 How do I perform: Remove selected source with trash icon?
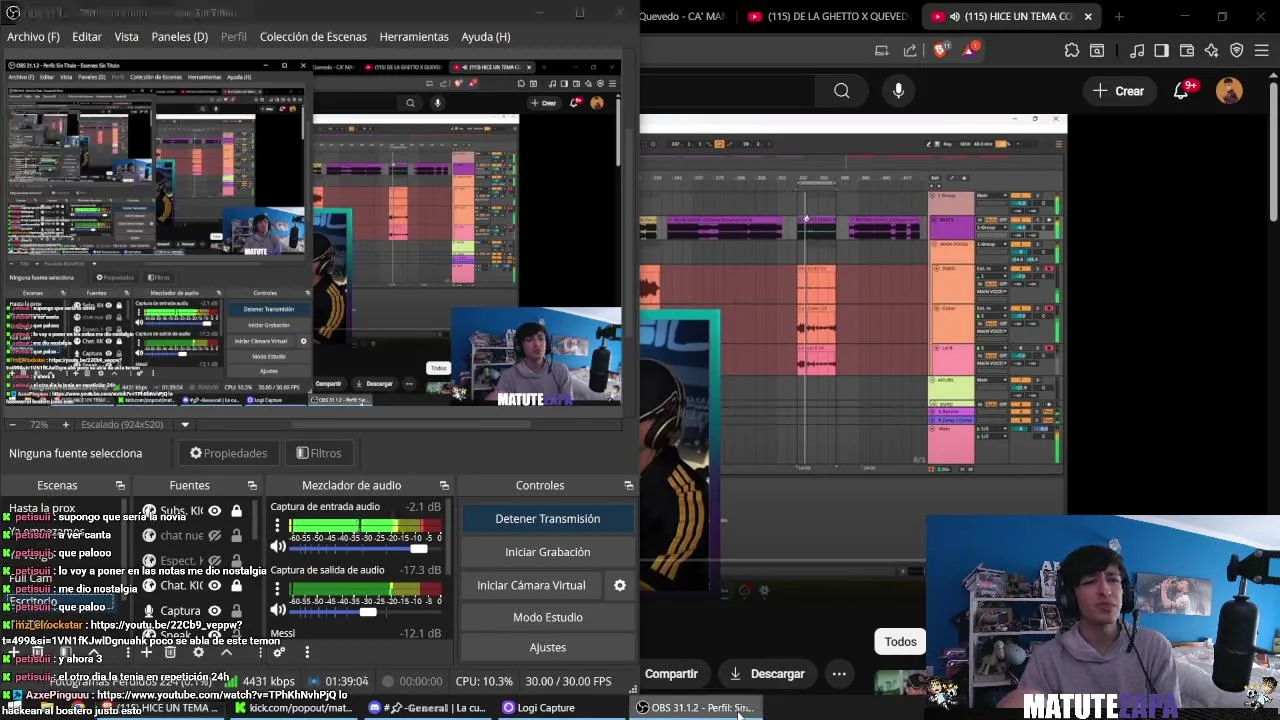point(170,652)
